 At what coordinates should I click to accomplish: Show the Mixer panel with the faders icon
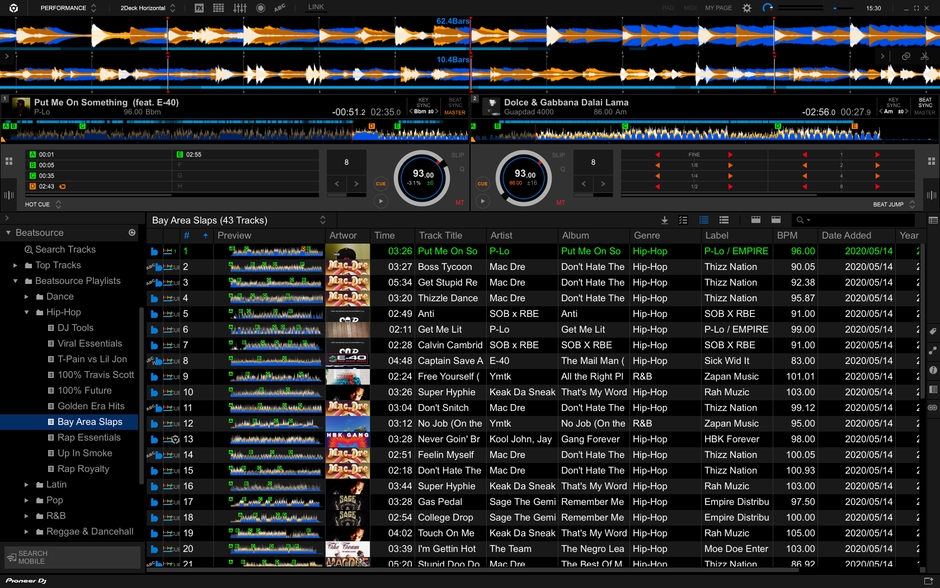(238, 7)
